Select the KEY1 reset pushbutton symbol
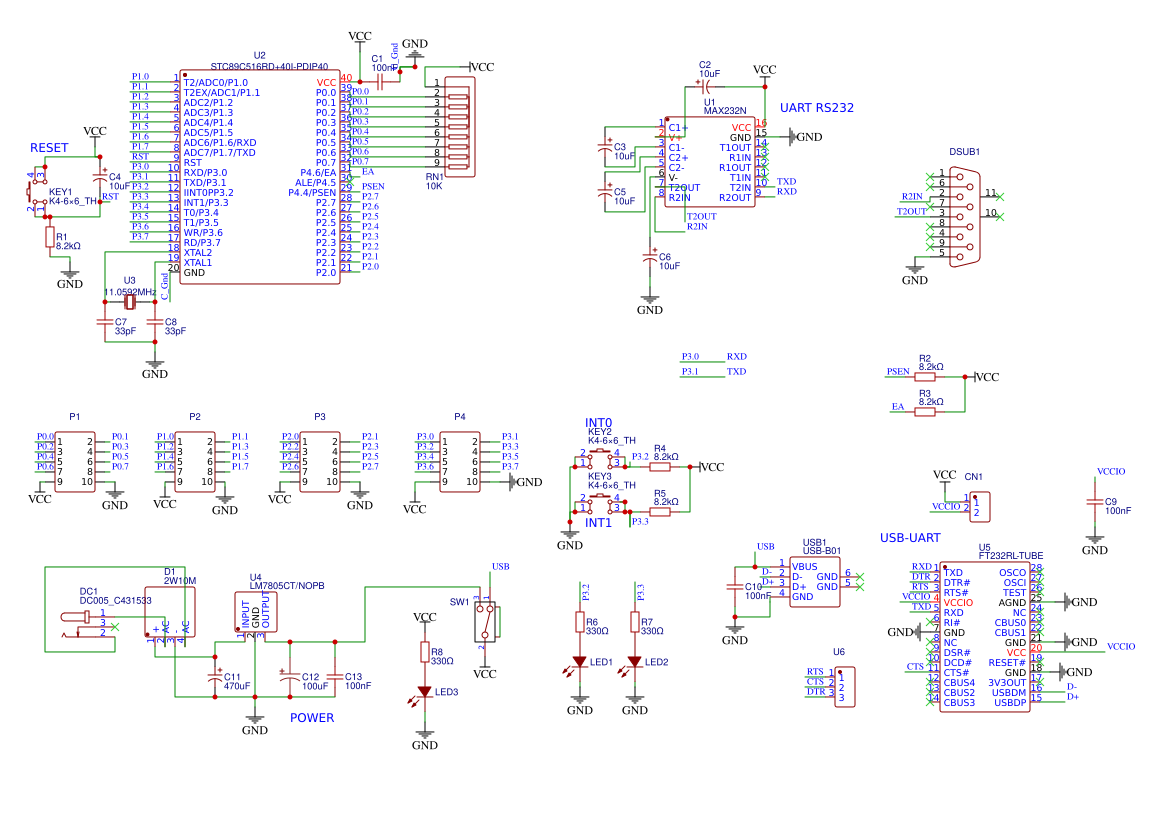 coord(37,192)
